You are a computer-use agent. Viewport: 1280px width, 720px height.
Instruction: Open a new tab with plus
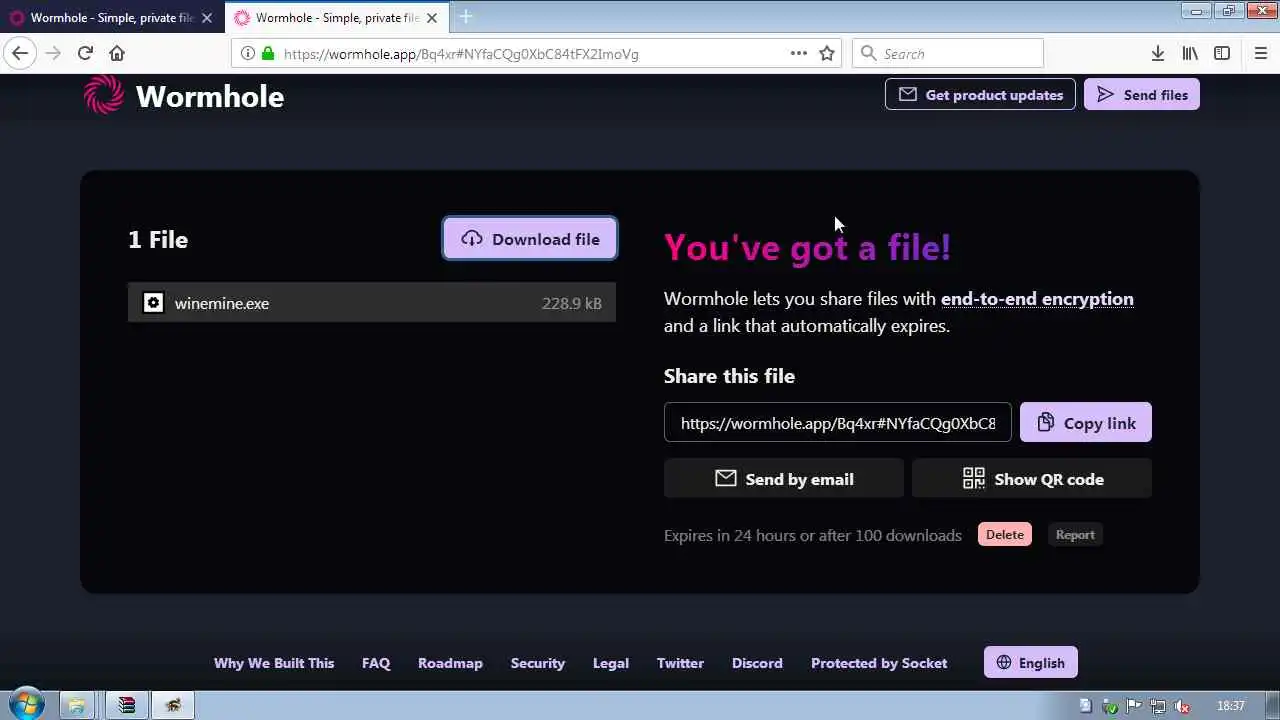click(466, 17)
